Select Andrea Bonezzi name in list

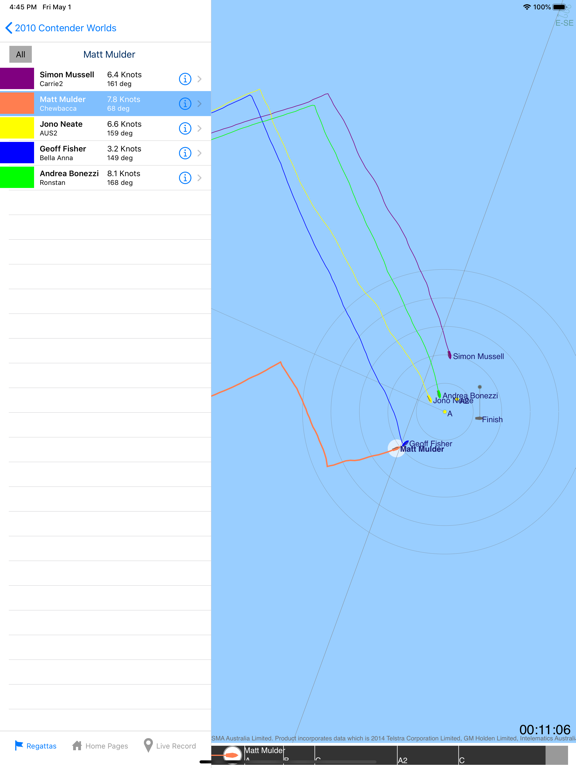tap(69, 173)
